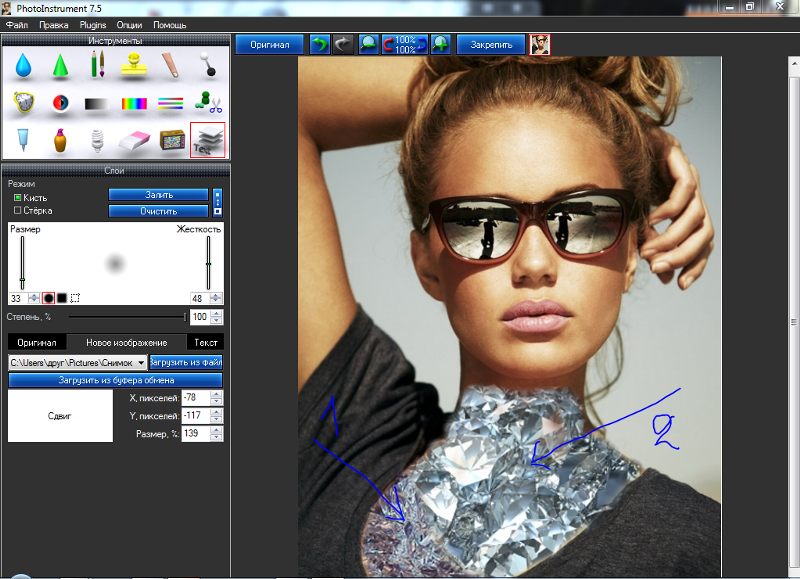Click the green undo arrow
The height and width of the screenshot is (579, 800).
point(320,44)
